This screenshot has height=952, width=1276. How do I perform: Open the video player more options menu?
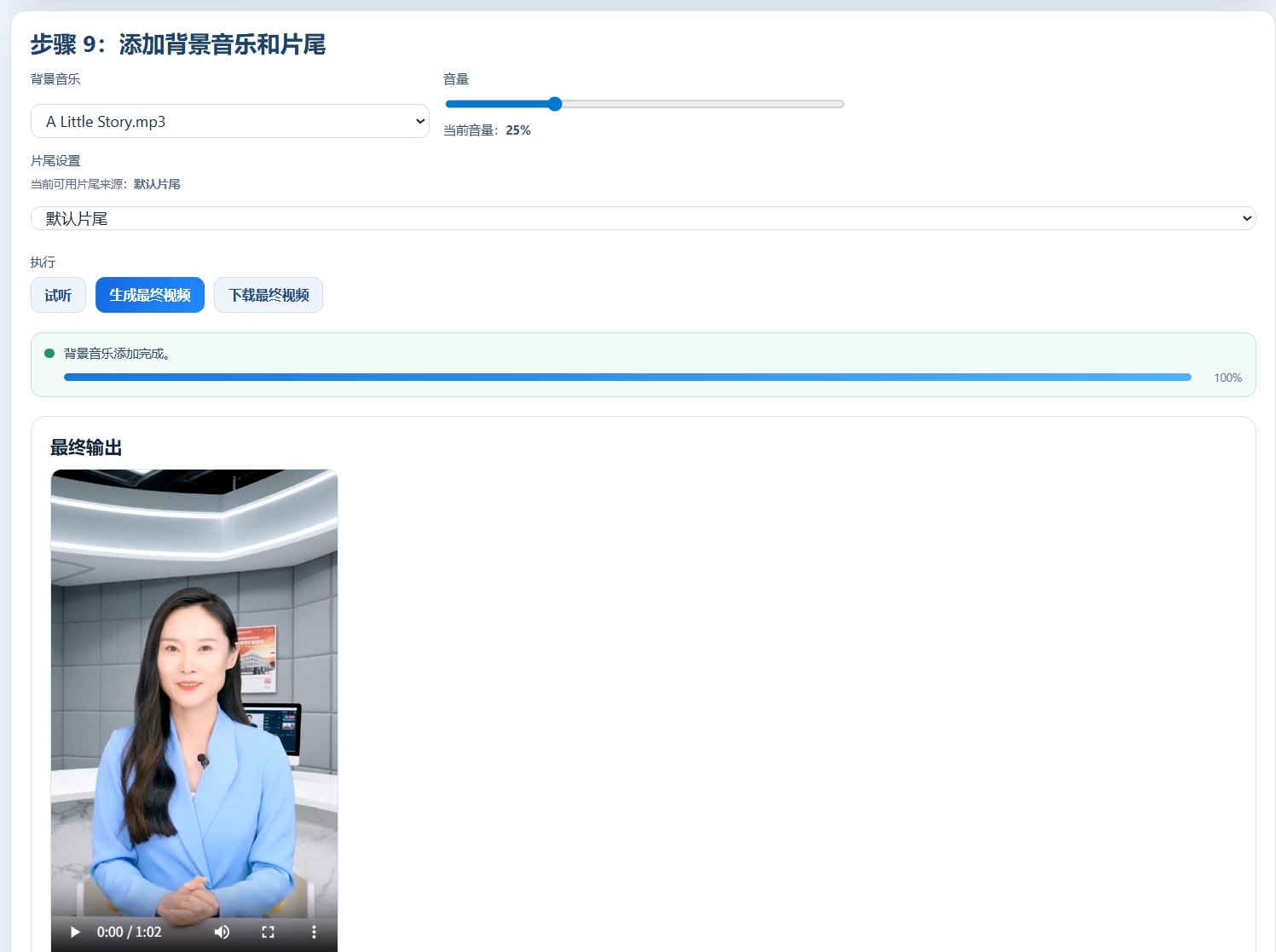coord(314,932)
